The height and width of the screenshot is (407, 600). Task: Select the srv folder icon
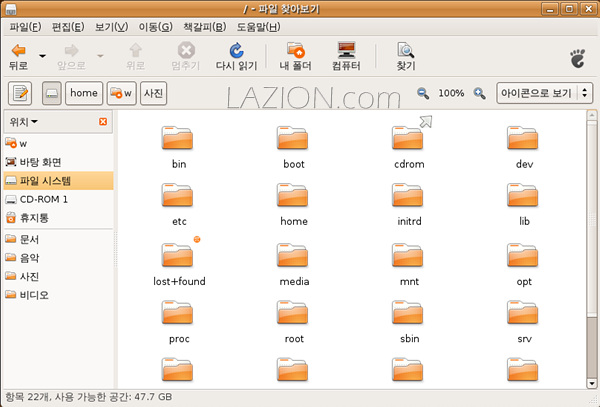pyautogui.click(x=523, y=312)
